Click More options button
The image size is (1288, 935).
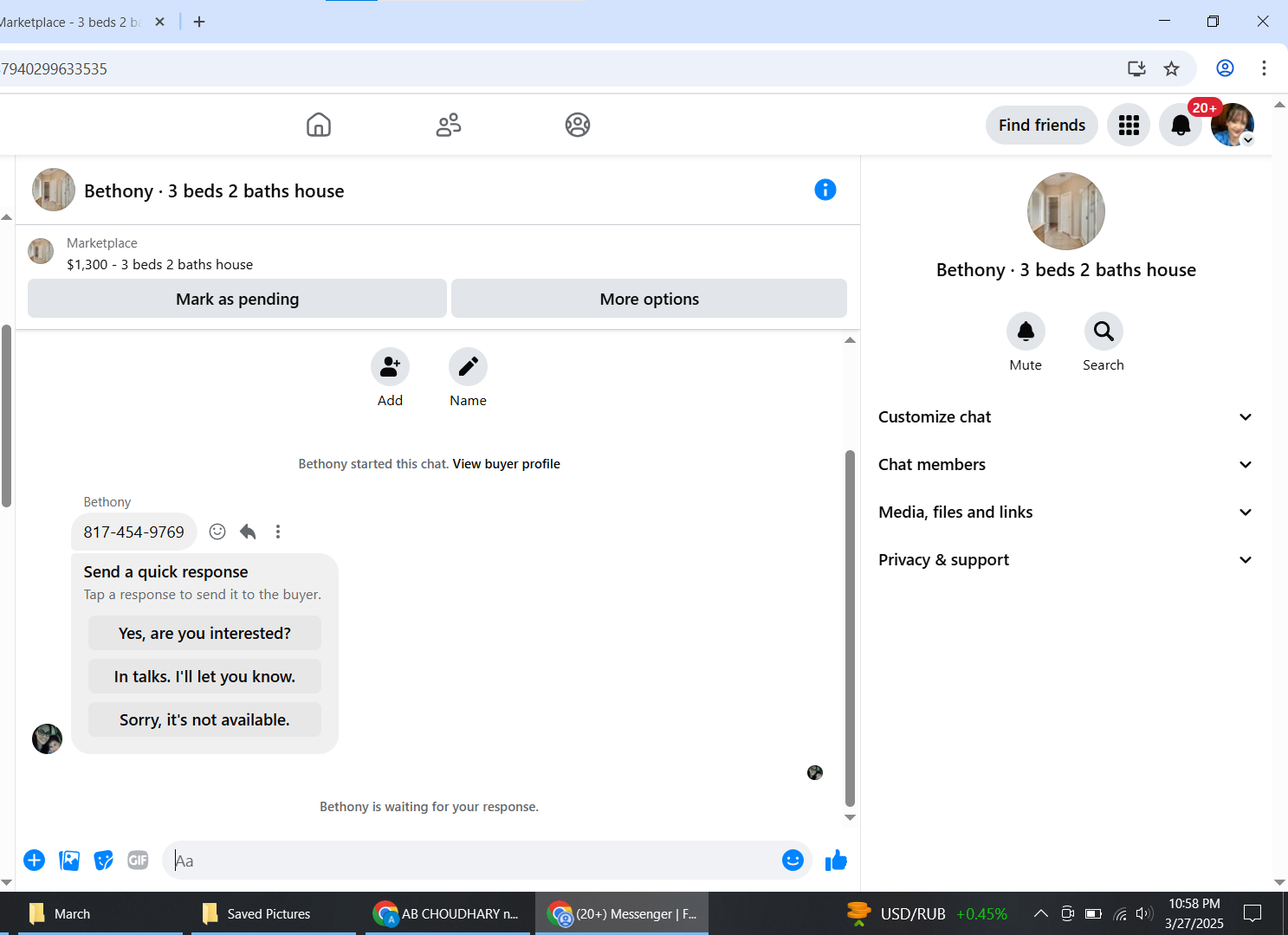(649, 299)
